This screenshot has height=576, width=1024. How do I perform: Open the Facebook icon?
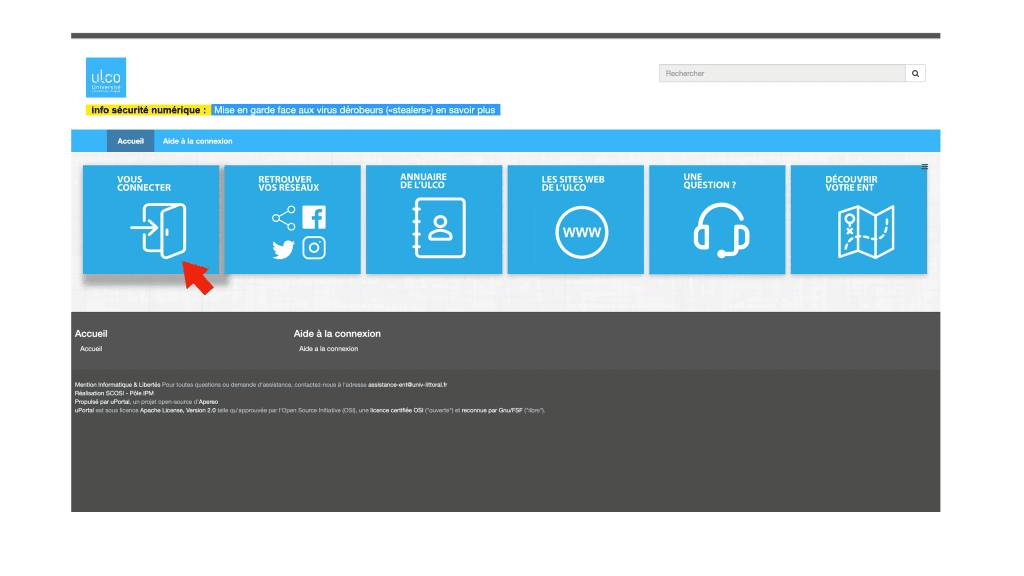tap(314, 217)
